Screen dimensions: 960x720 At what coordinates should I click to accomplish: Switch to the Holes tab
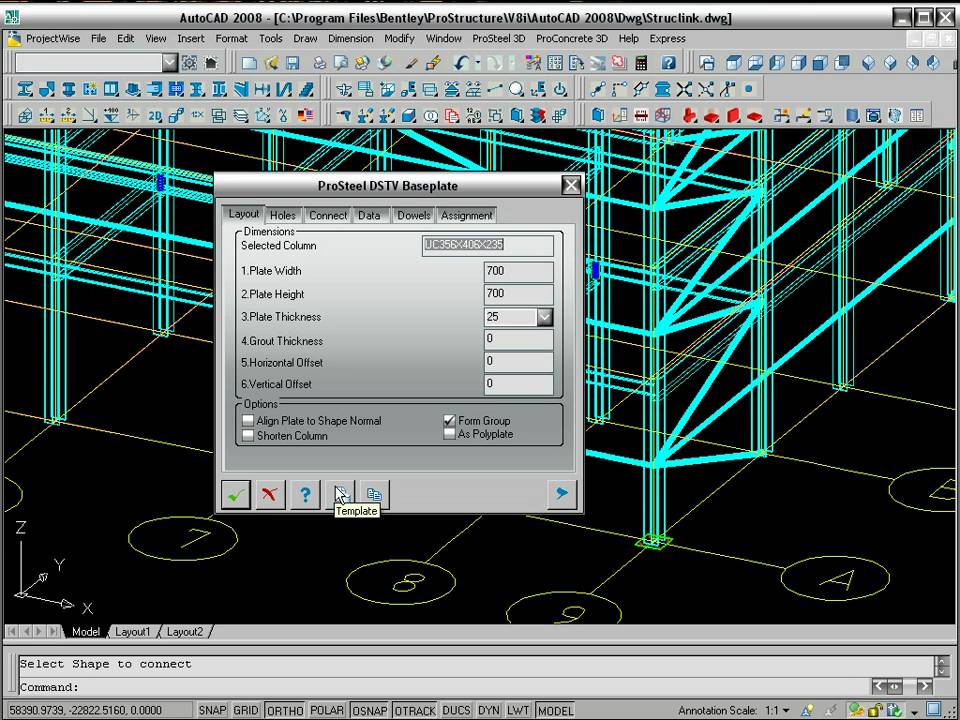[x=283, y=216]
